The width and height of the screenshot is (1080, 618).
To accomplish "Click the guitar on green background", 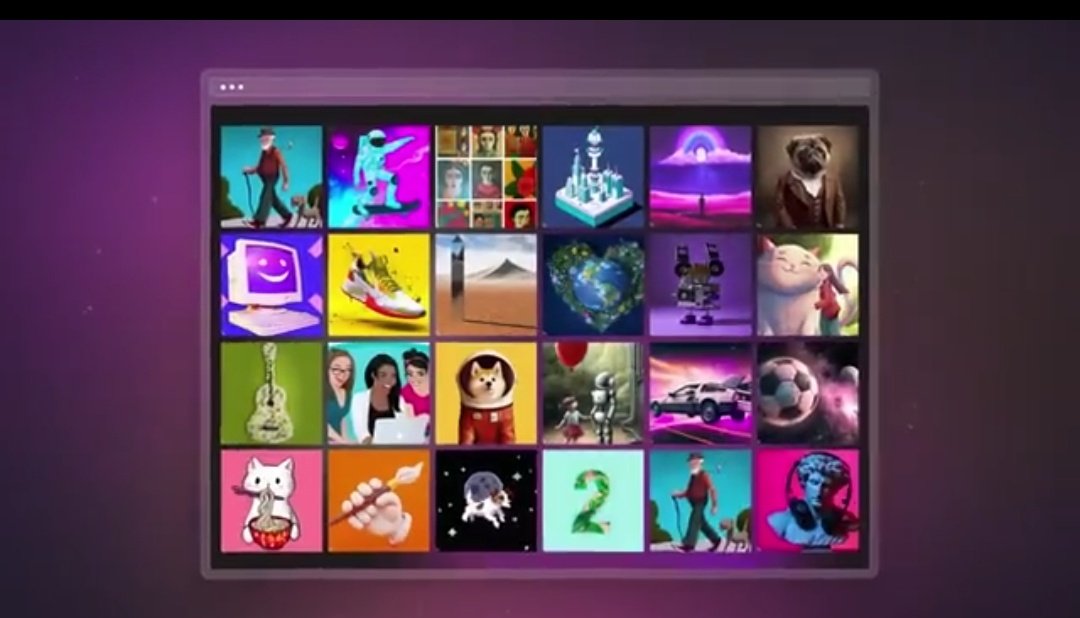I will tap(272, 393).
